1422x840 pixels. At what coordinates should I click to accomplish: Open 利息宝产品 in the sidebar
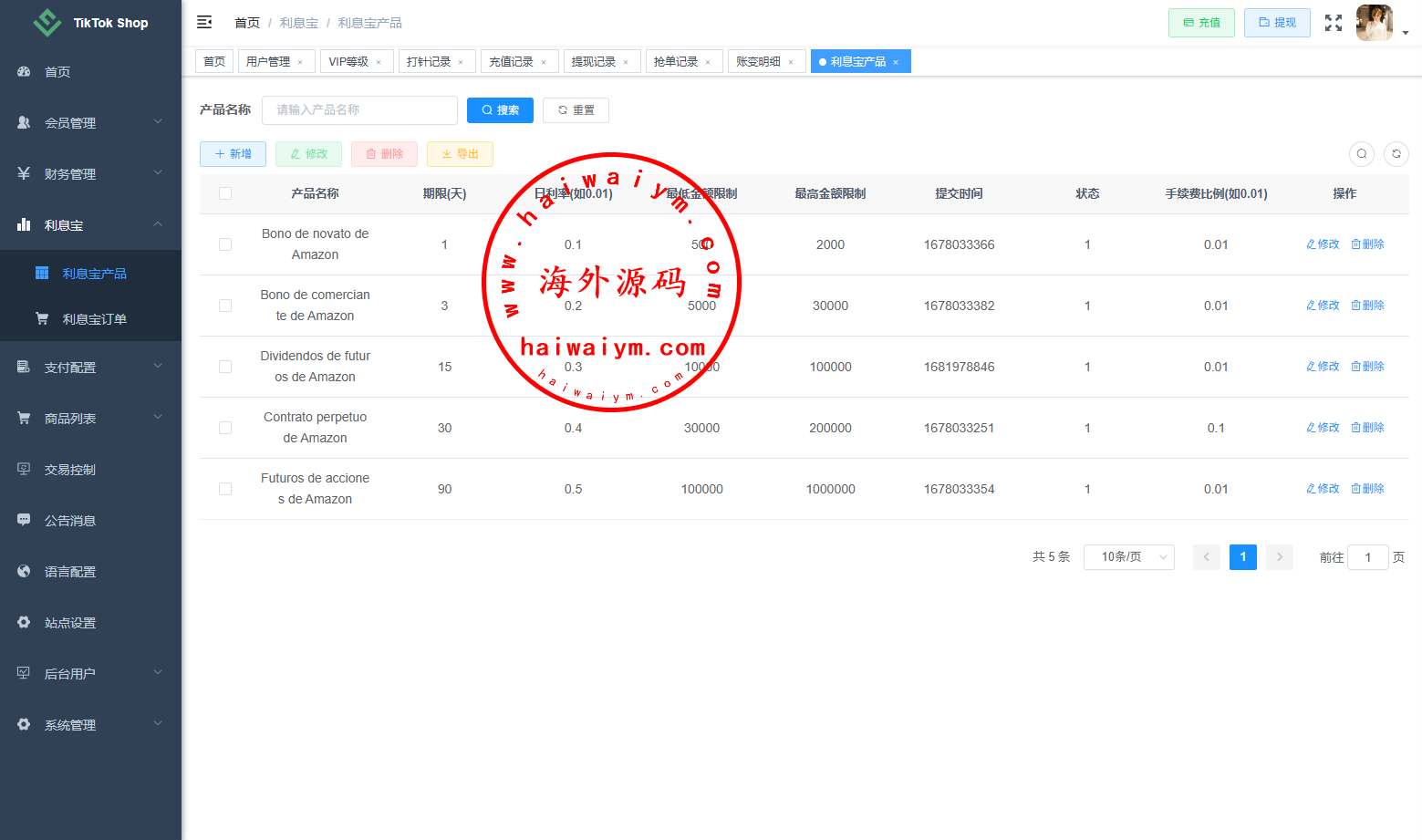pyautogui.click(x=90, y=273)
